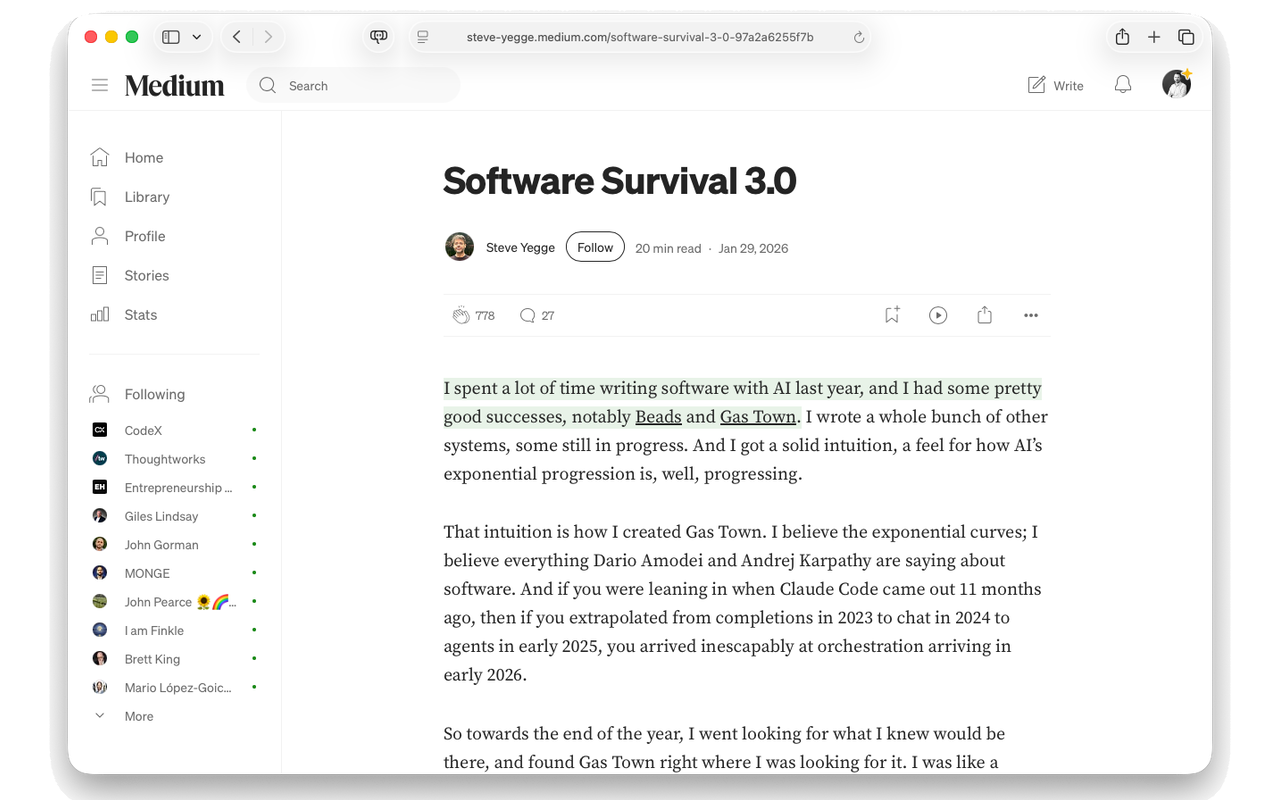Go to Home in sidebar
The height and width of the screenshot is (800, 1280).
[x=144, y=157]
